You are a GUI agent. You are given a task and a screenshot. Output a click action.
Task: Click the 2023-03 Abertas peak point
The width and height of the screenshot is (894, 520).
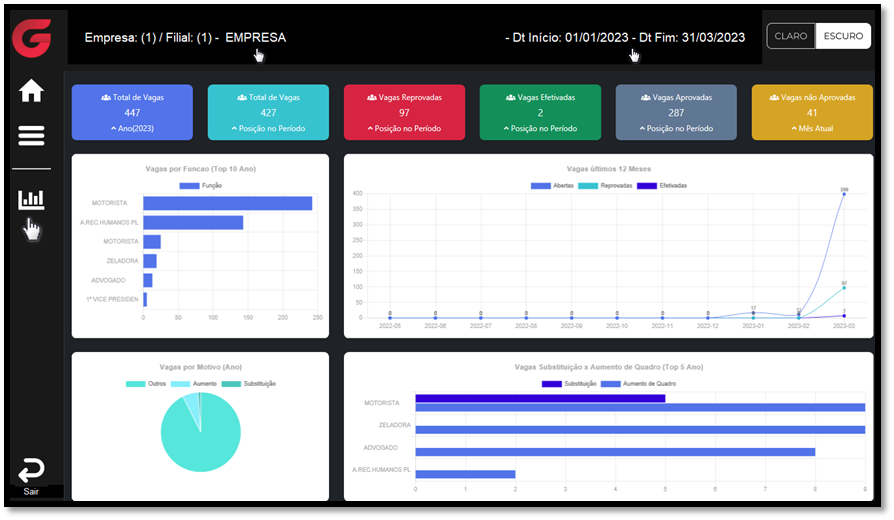[844, 194]
